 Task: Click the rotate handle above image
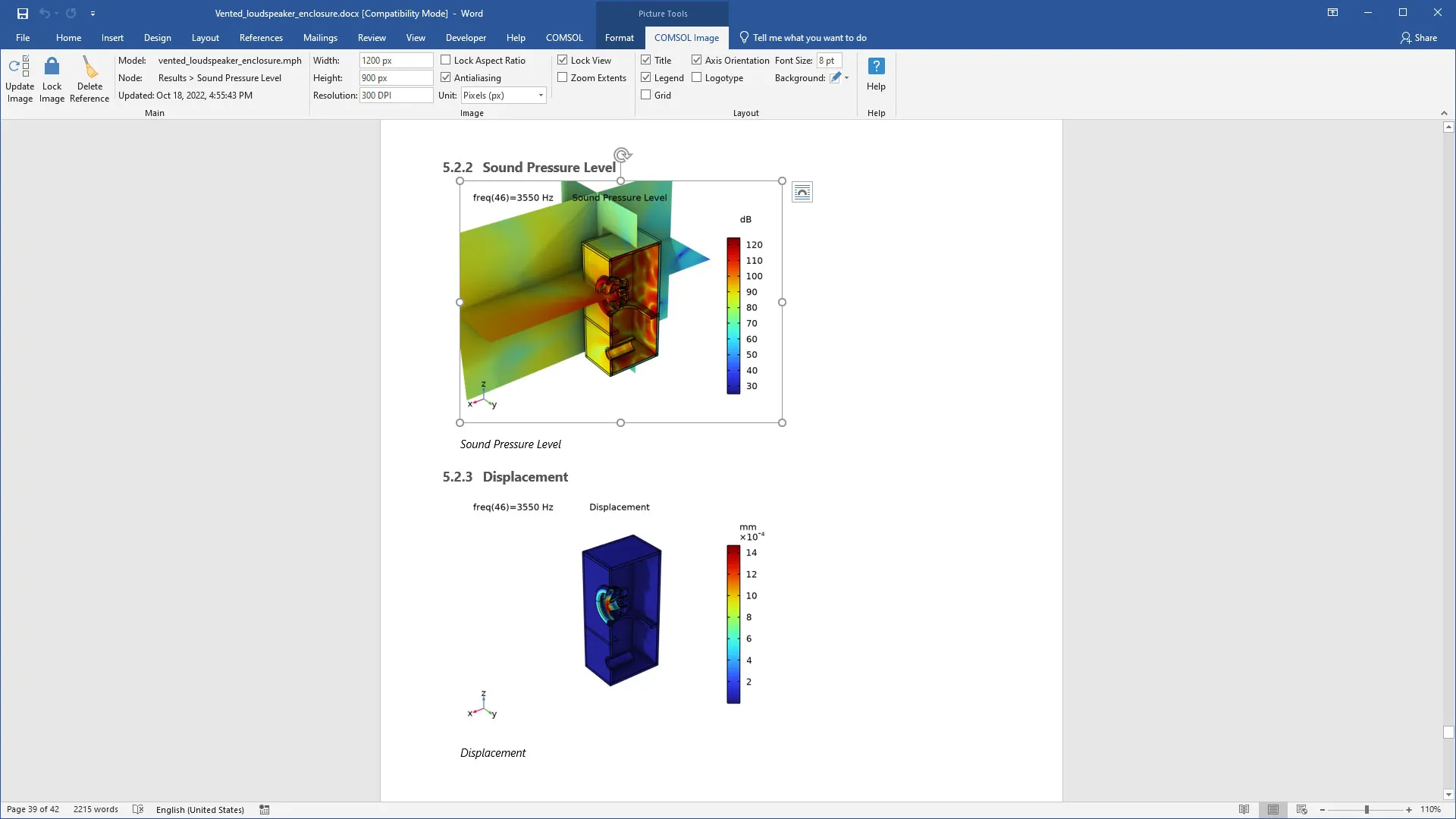click(621, 155)
